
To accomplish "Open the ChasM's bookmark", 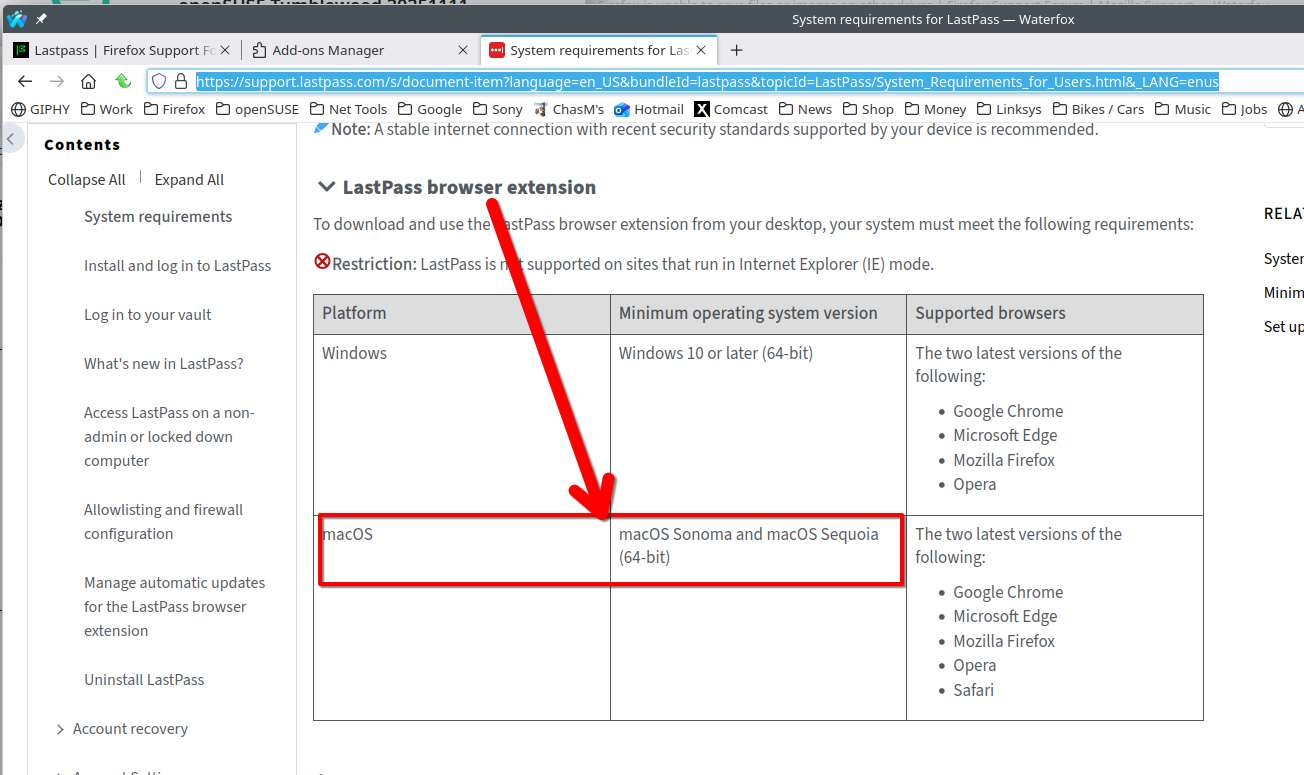I will click(569, 109).
